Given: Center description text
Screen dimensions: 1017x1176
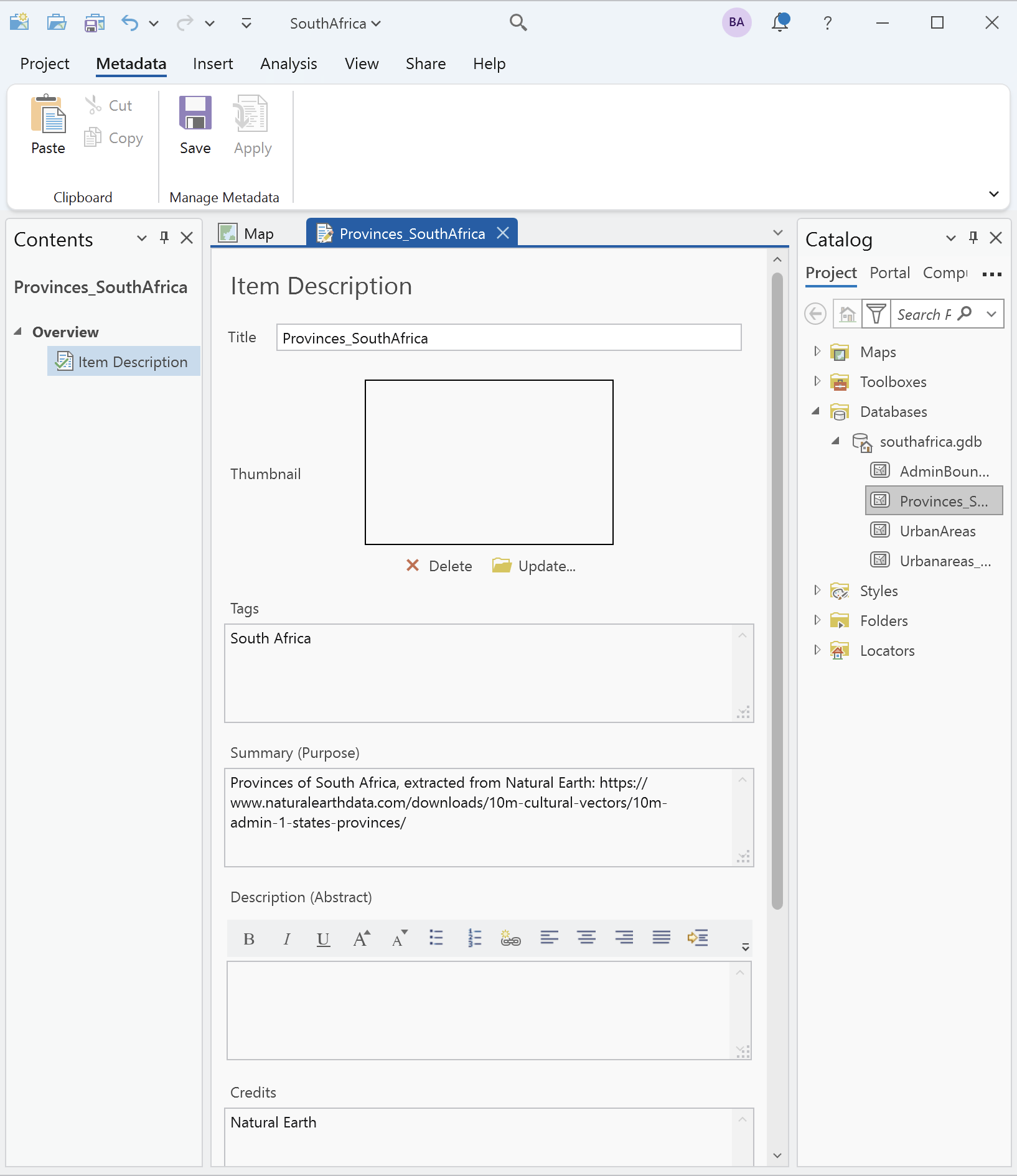Looking at the screenshot, I should (586, 937).
